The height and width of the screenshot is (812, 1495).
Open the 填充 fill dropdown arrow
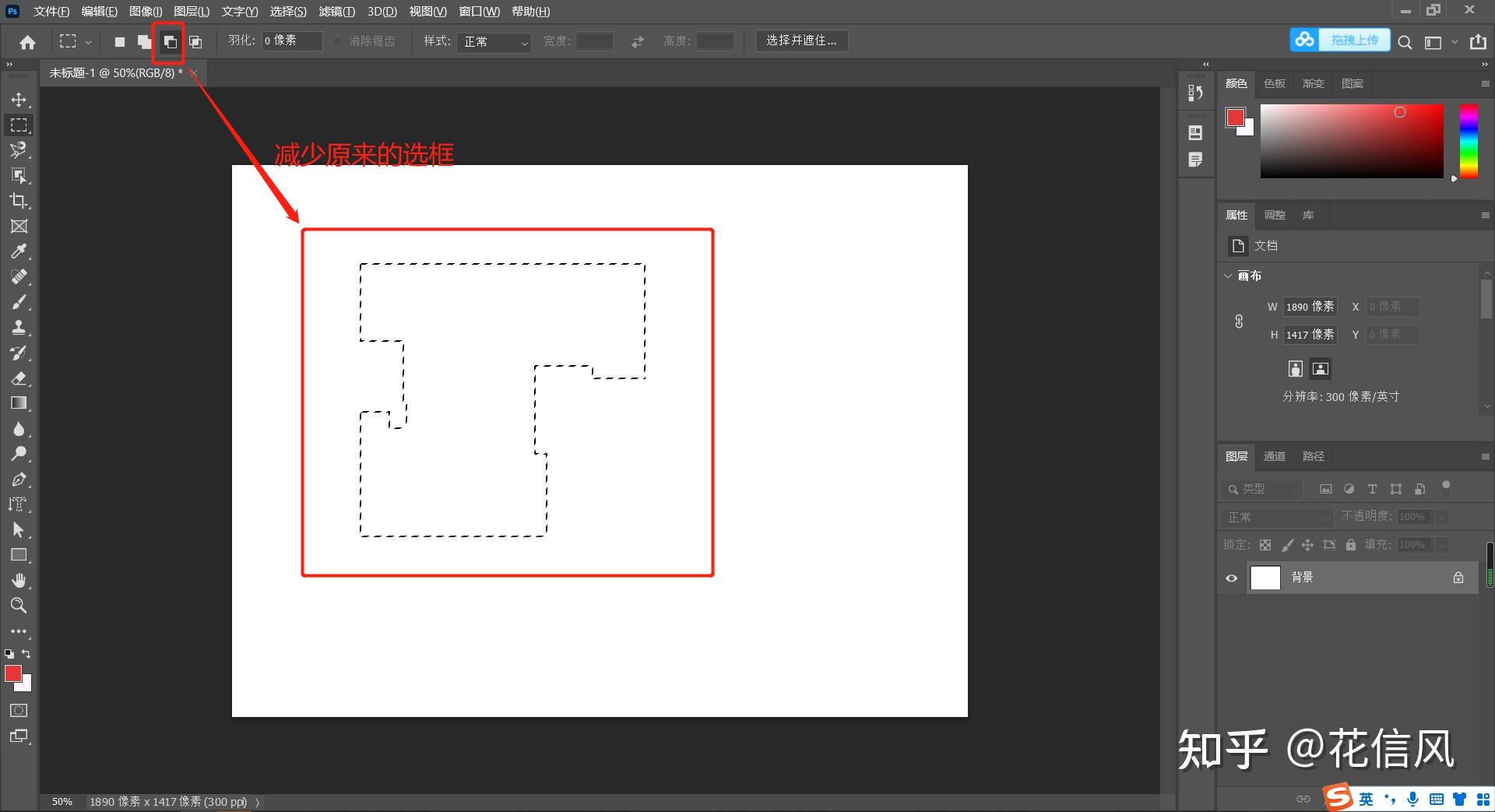click(1442, 545)
